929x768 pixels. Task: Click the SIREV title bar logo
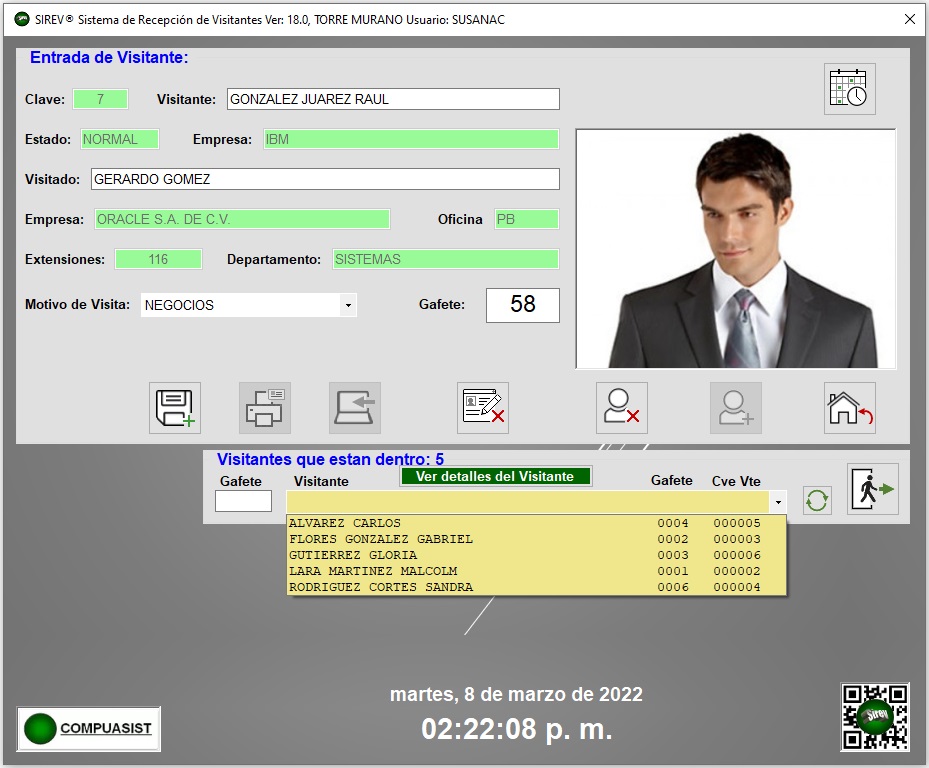[x=22, y=20]
